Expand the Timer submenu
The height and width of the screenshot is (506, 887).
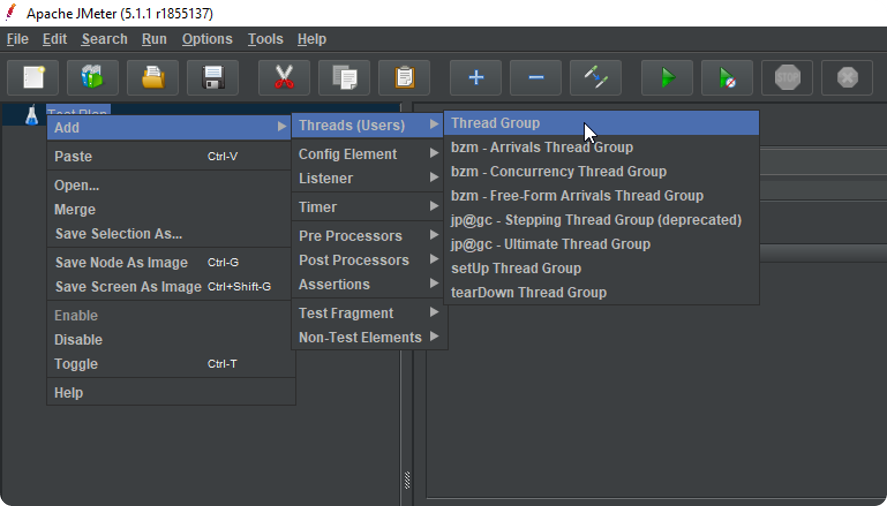click(x=368, y=207)
